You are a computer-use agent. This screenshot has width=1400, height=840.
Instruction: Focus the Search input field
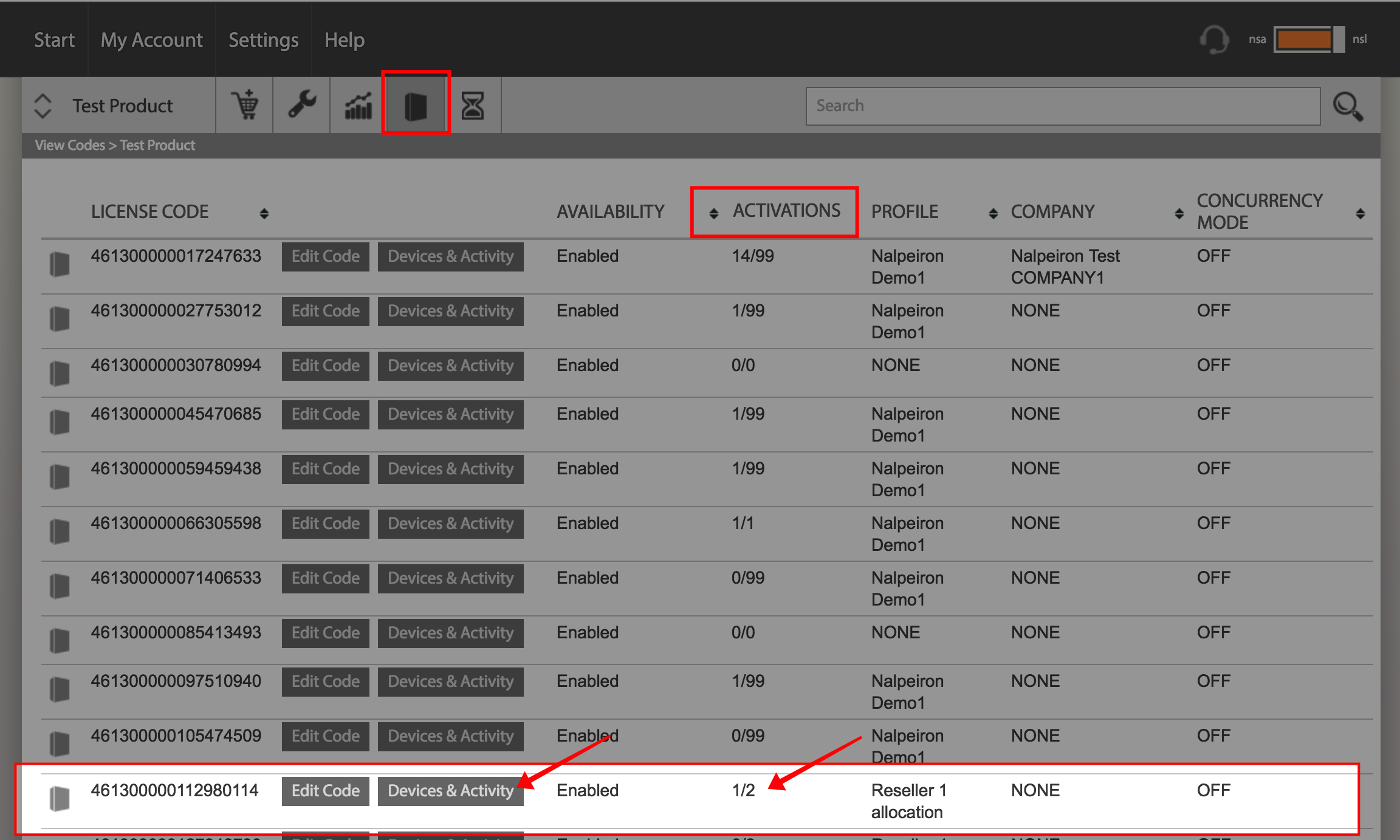click(1063, 106)
